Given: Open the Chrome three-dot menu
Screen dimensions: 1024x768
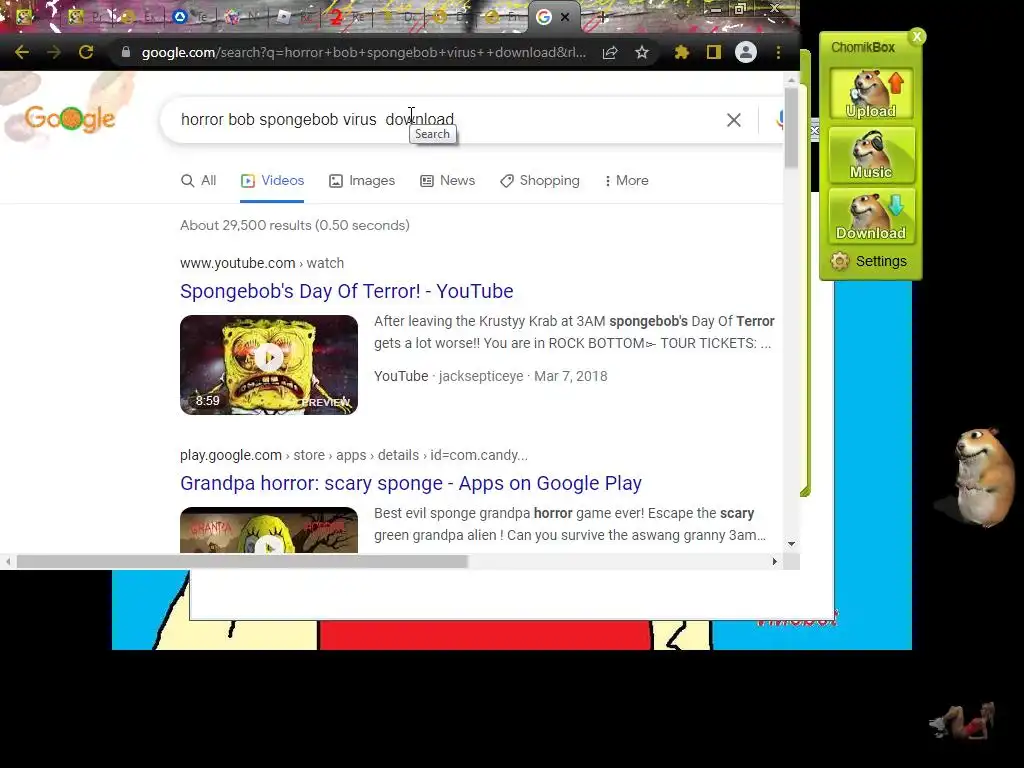Looking at the screenshot, I should pos(778,52).
